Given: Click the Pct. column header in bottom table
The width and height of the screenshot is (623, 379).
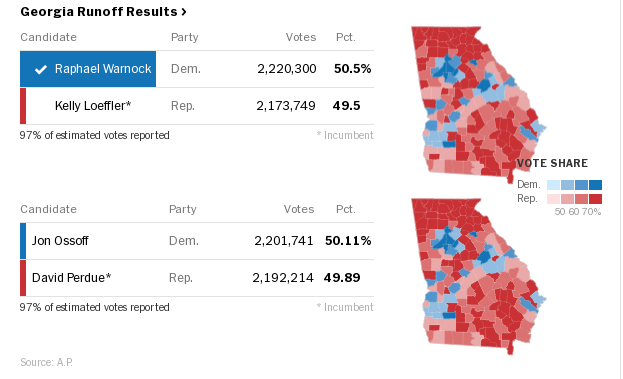Looking at the screenshot, I should pyautogui.click(x=346, y=209).
